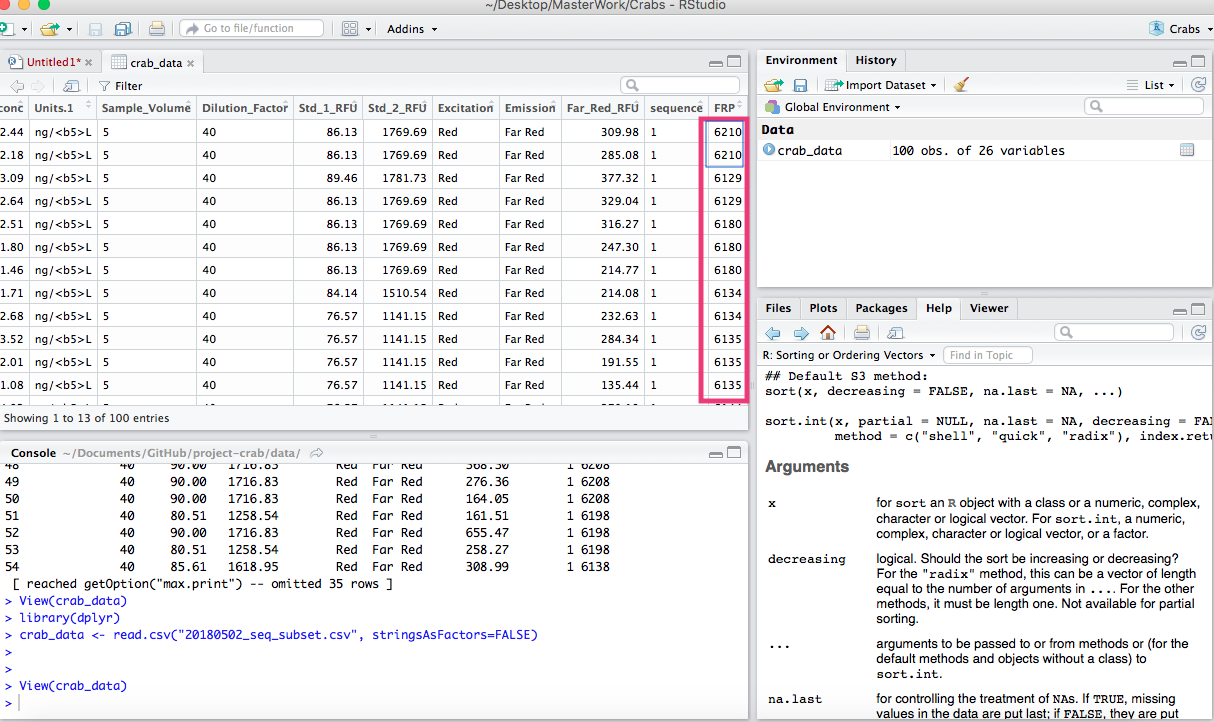Open the data viewer in a separate window
This screenshot has width=1214, height=722.
click(70, 85)
